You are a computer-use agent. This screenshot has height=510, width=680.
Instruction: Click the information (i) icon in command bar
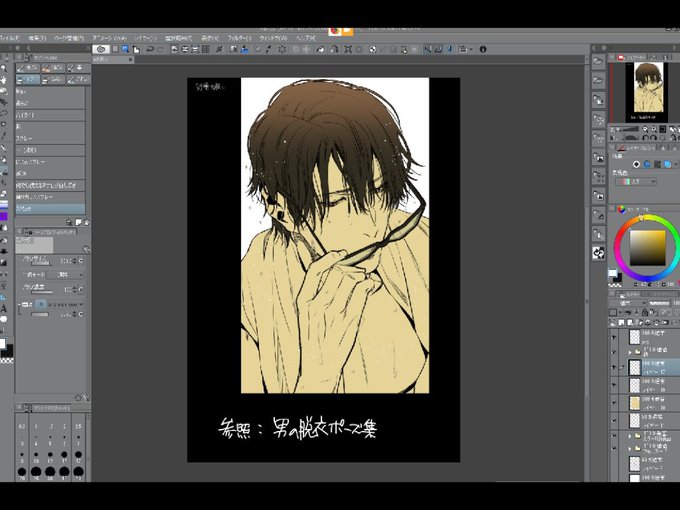click(x=483, y=49)
